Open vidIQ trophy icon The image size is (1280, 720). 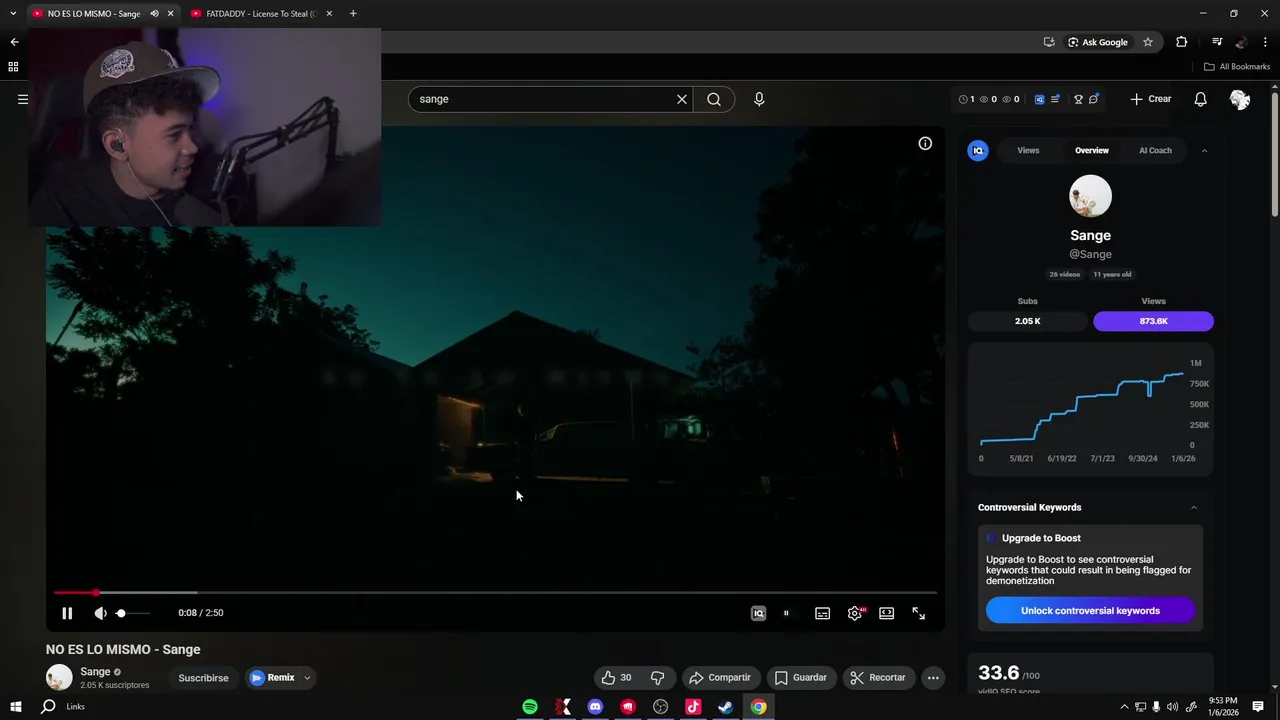(1078, 99)
